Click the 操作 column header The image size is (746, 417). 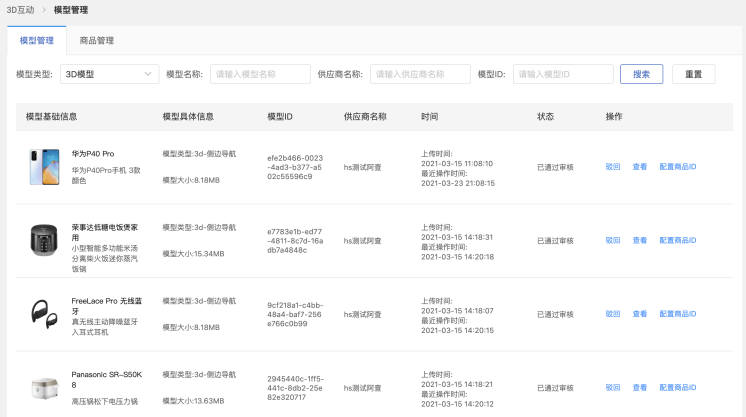(614, 117)
